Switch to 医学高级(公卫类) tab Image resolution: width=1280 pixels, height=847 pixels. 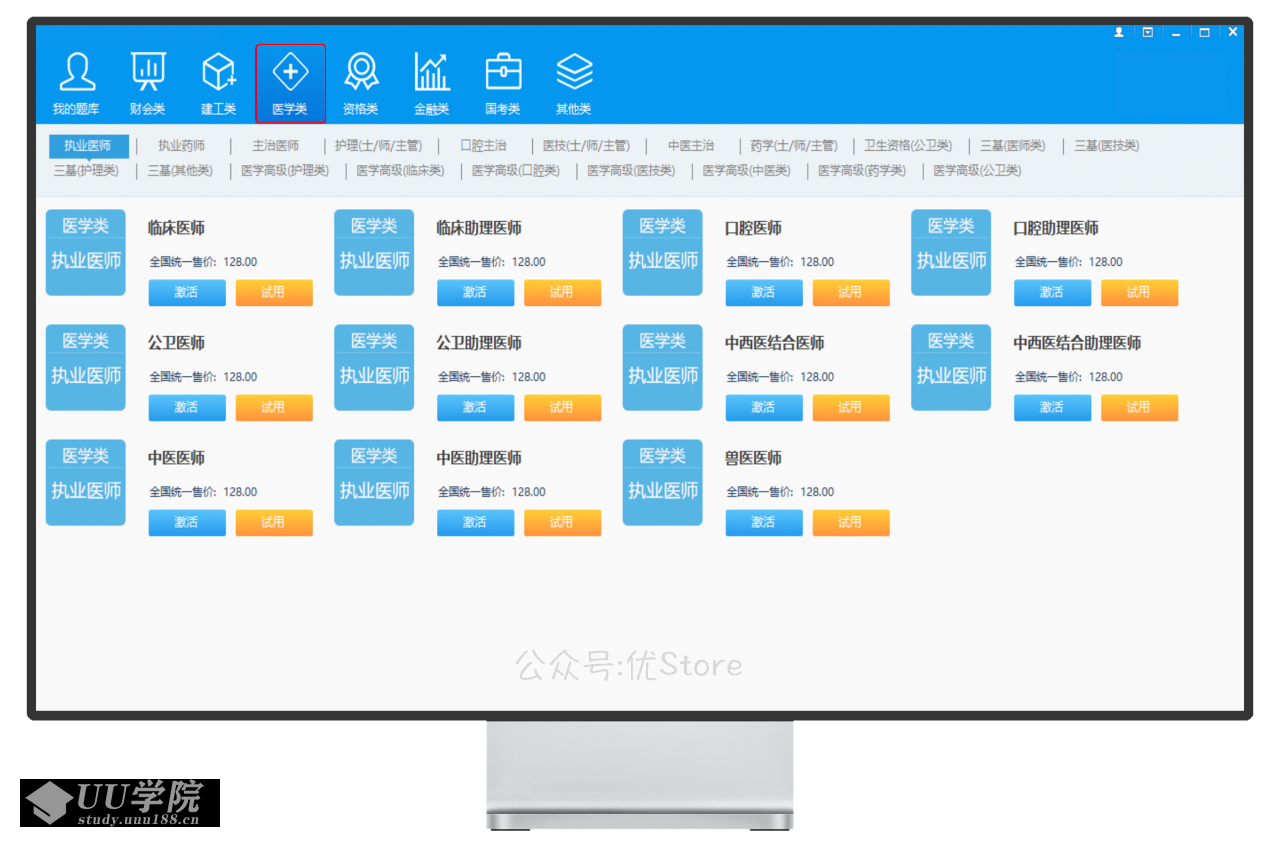[x=977, y=171]
